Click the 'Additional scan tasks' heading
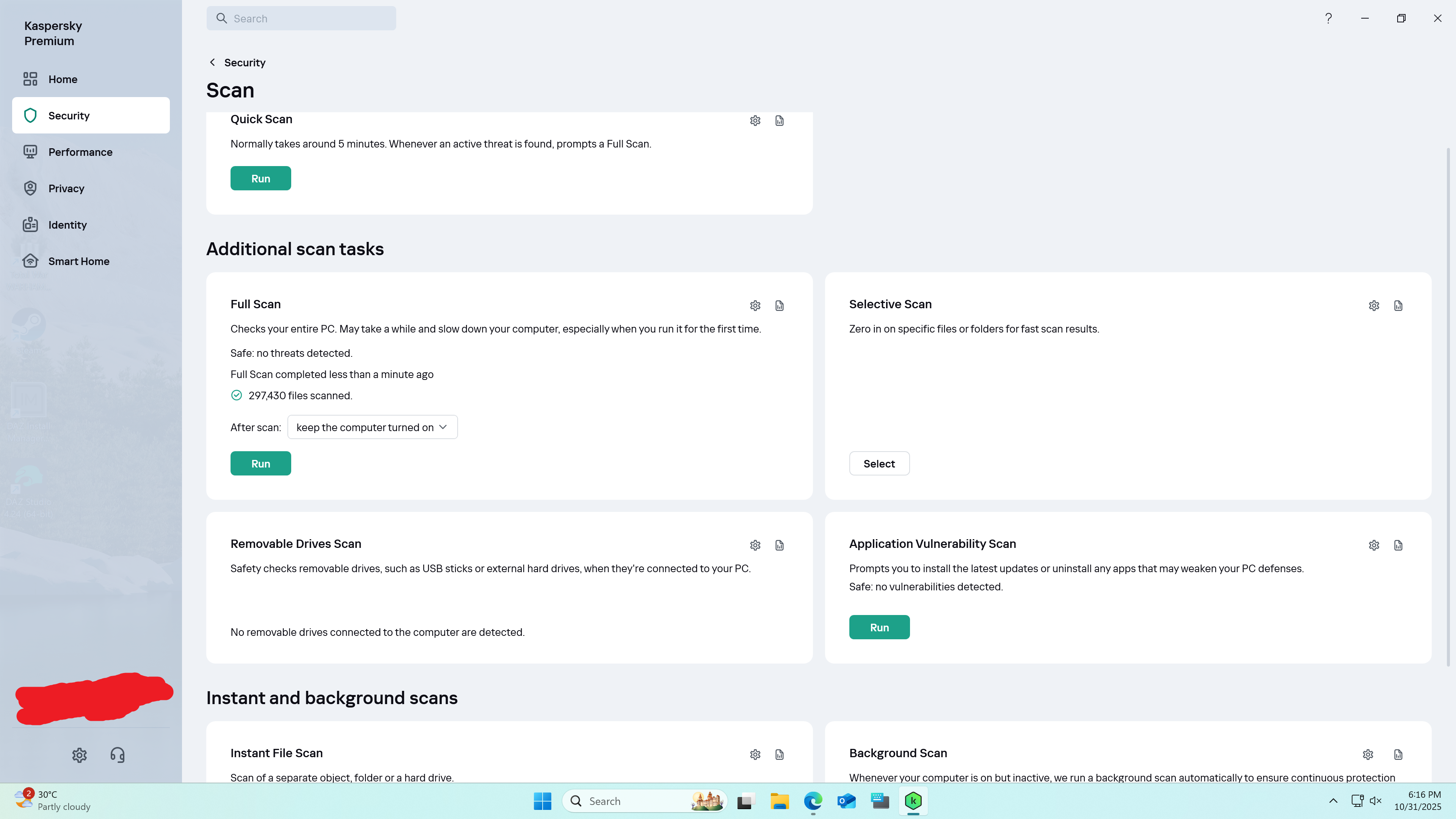The height and width of the screenshot is (819, 1456). click(295, 249)
